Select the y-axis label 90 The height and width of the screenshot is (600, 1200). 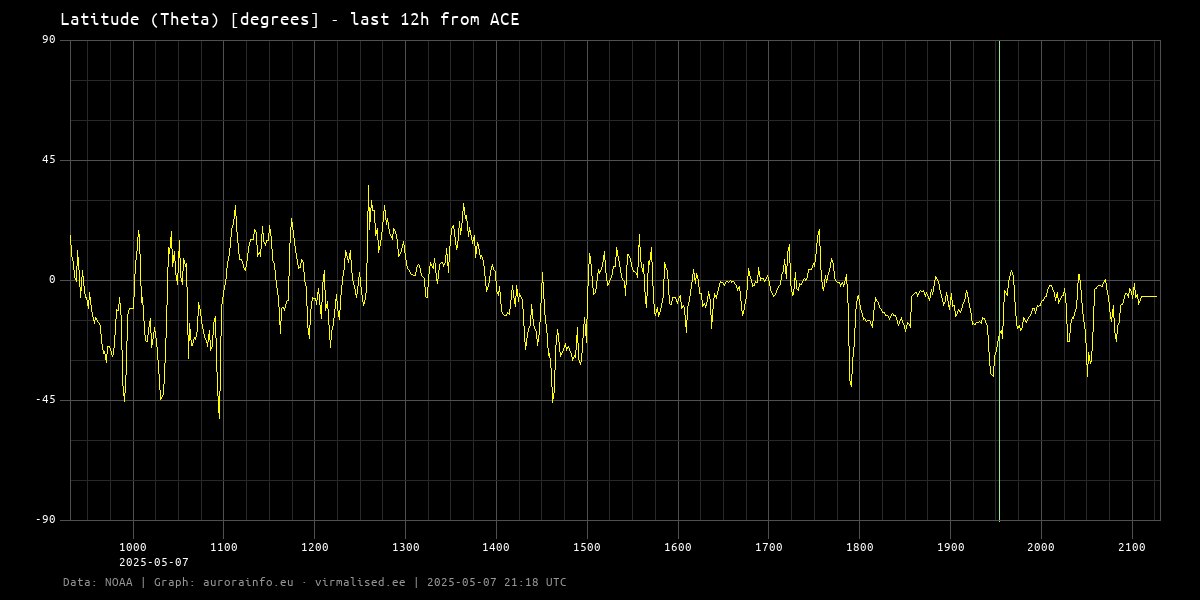point(49,40)
